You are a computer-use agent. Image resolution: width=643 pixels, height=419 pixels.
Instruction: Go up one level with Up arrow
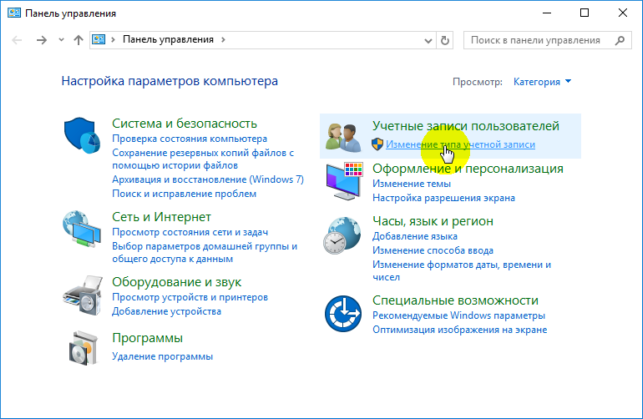coord(78,40)
